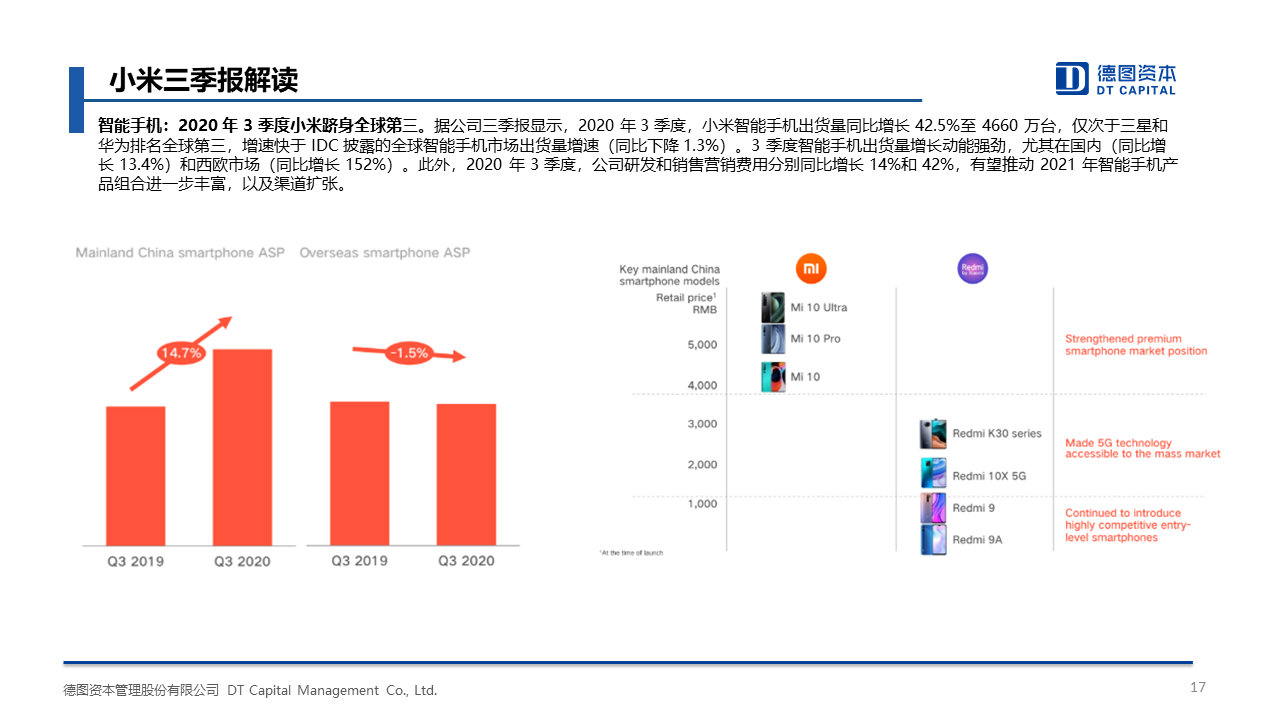Click the 1,000 price axis label
1280x720 pixels.
[x=702, y=504]
